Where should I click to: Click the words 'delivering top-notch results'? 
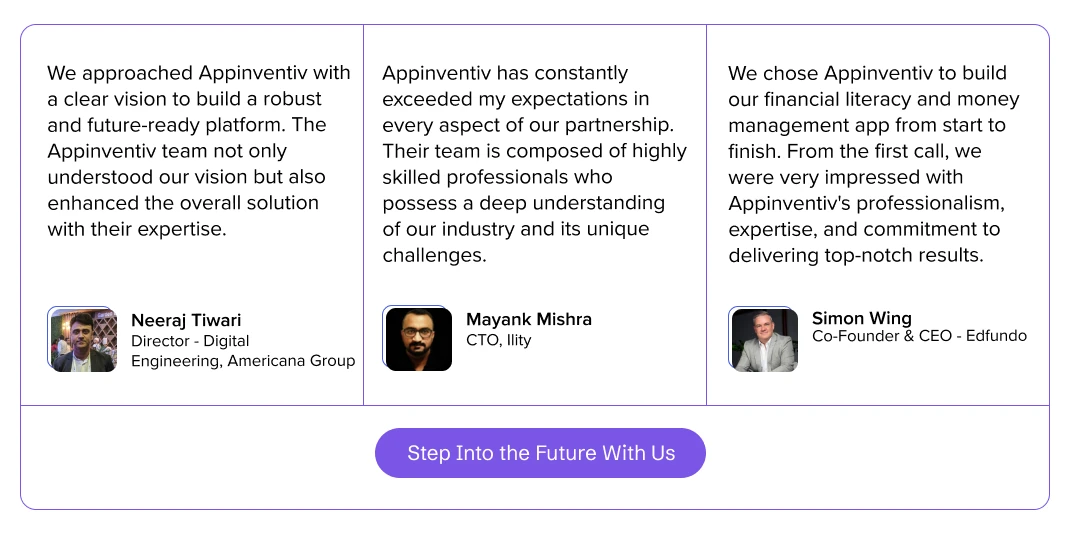854,255
